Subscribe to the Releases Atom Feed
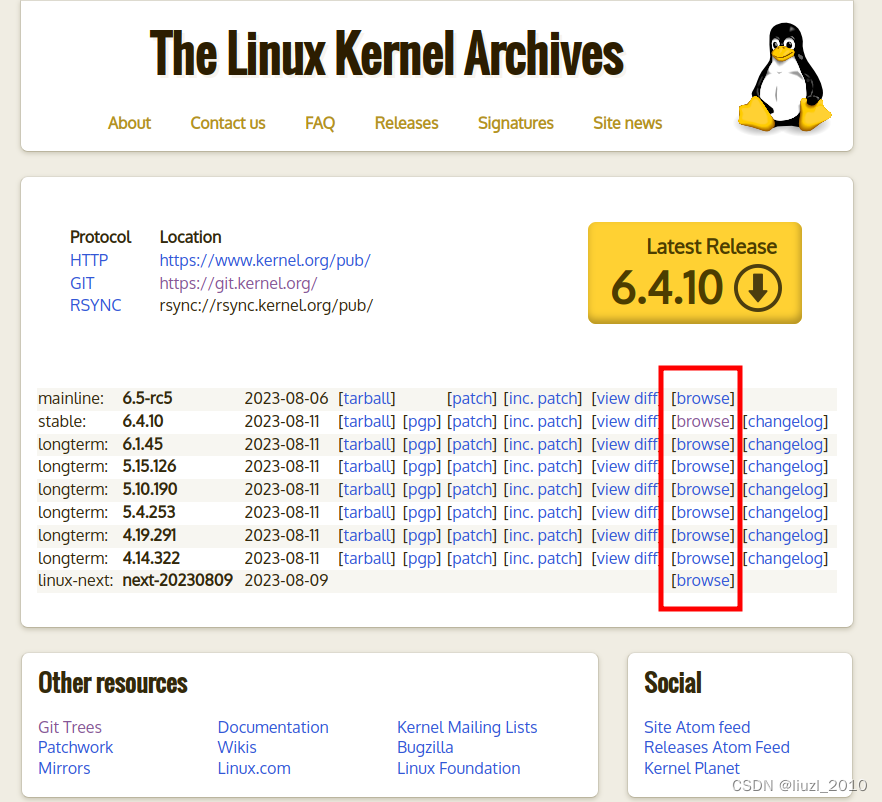The width and height of the screenshot is (882, 802). click(717, 747)
